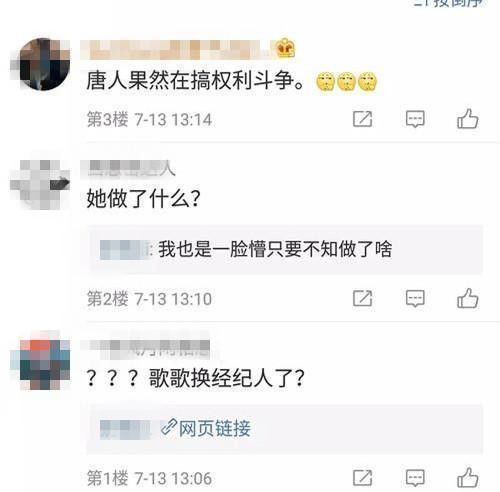Screen dimensions: 500x492
Task: Give thumbs up to 第1楼 comment
Action: (x=468, y=477)
